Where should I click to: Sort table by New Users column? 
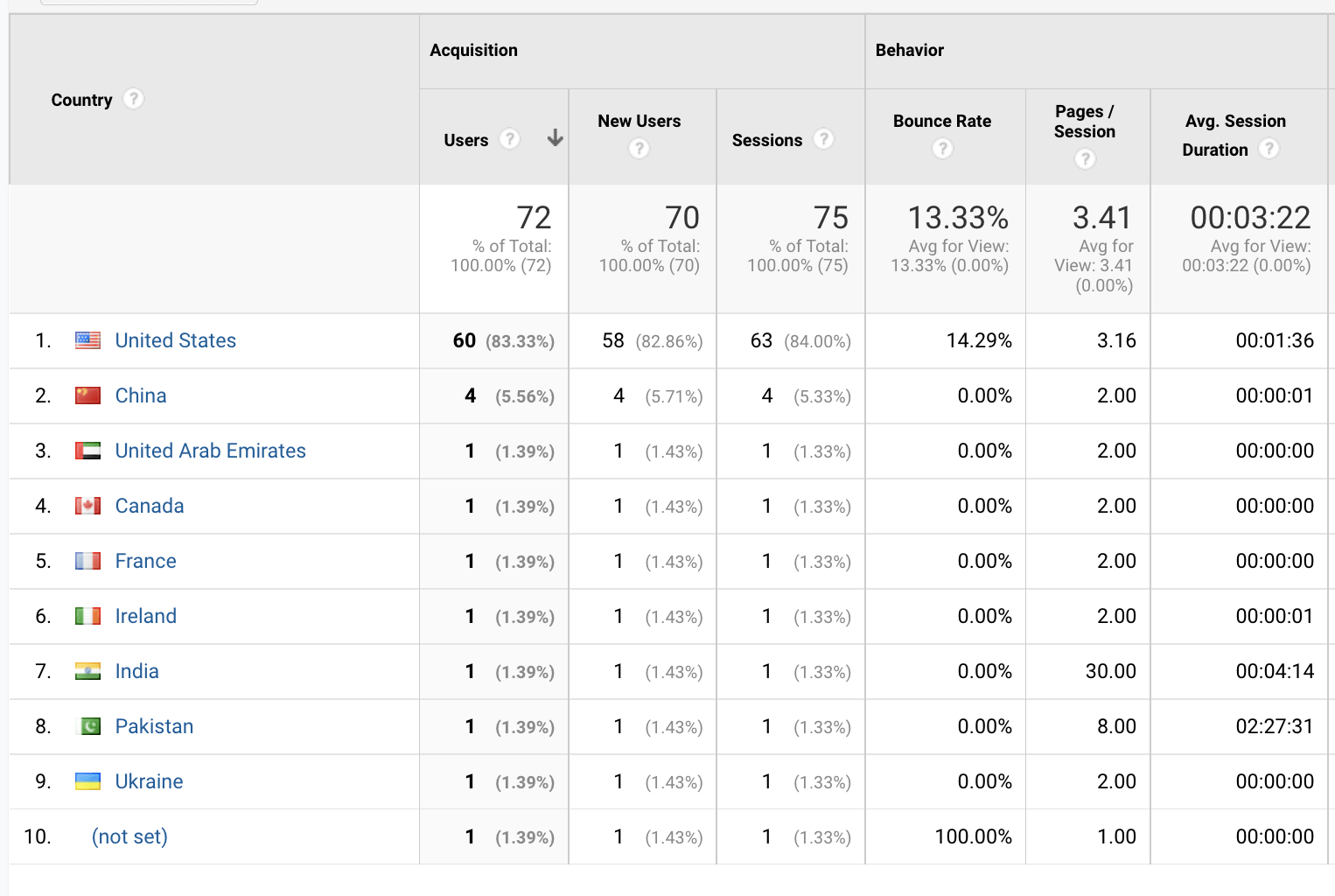pos(639,121)
